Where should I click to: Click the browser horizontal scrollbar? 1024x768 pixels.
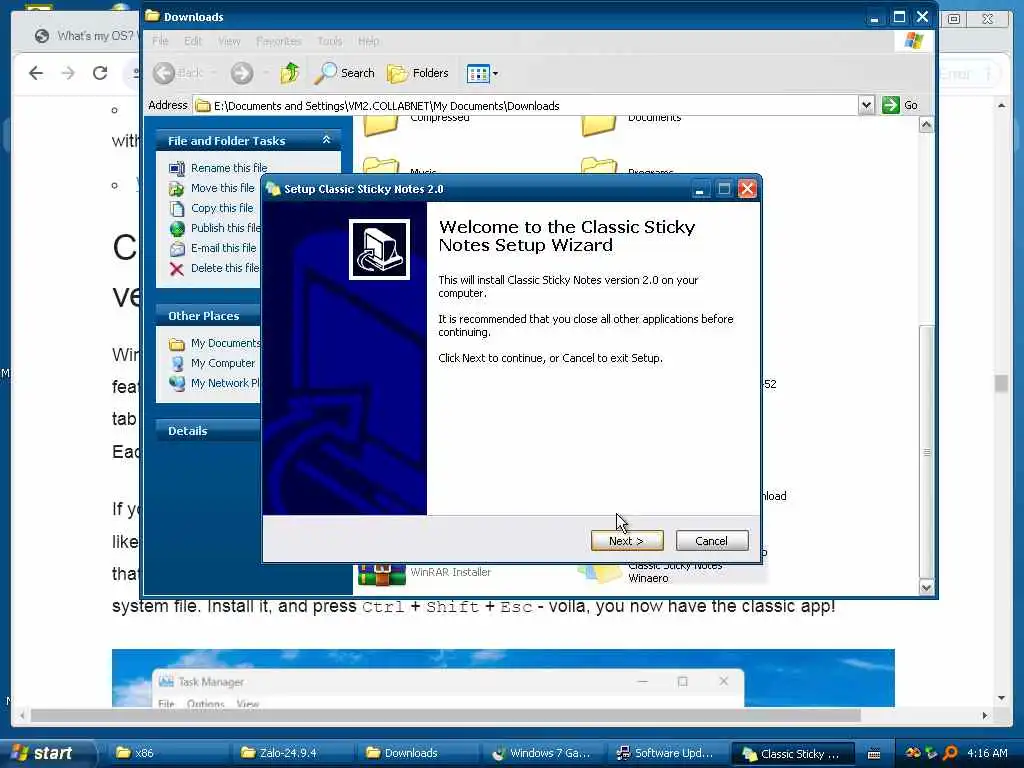coord(445,715)
